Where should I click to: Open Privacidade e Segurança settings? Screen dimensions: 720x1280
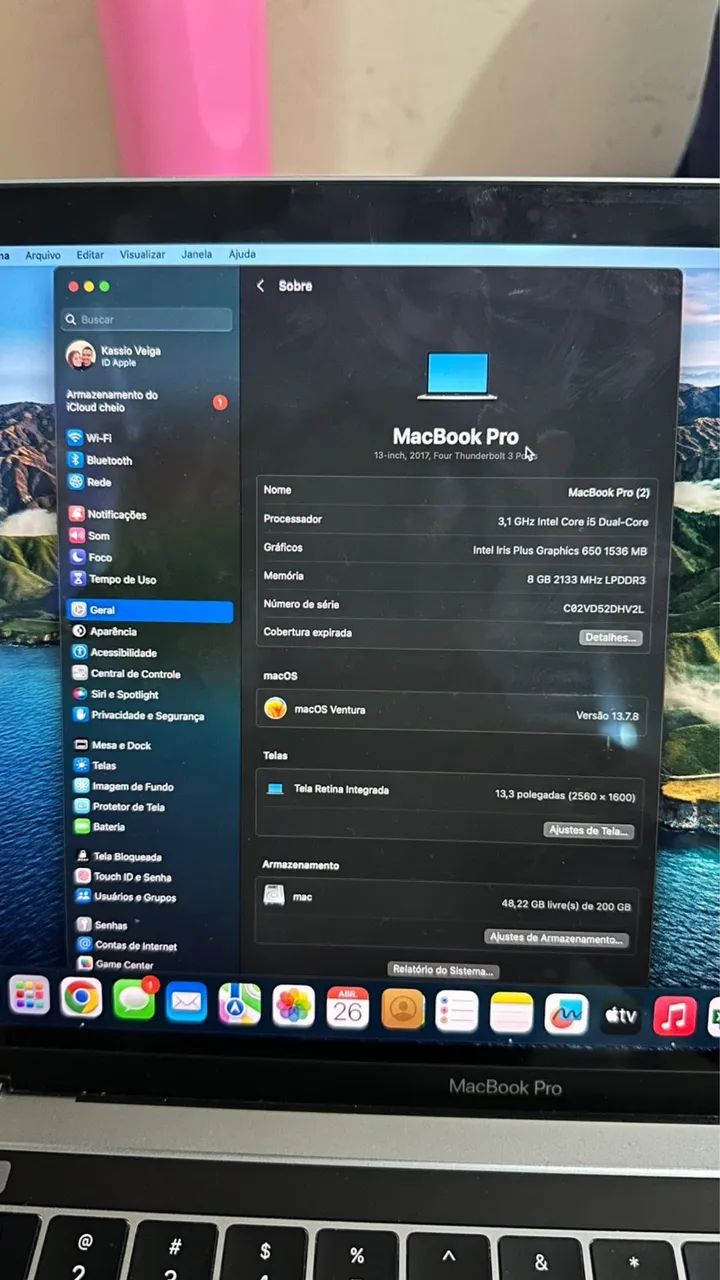point(138,716)
